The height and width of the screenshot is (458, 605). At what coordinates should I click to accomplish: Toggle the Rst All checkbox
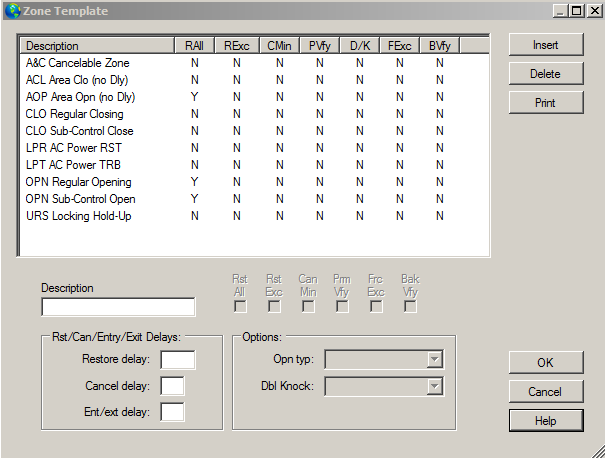240,307
